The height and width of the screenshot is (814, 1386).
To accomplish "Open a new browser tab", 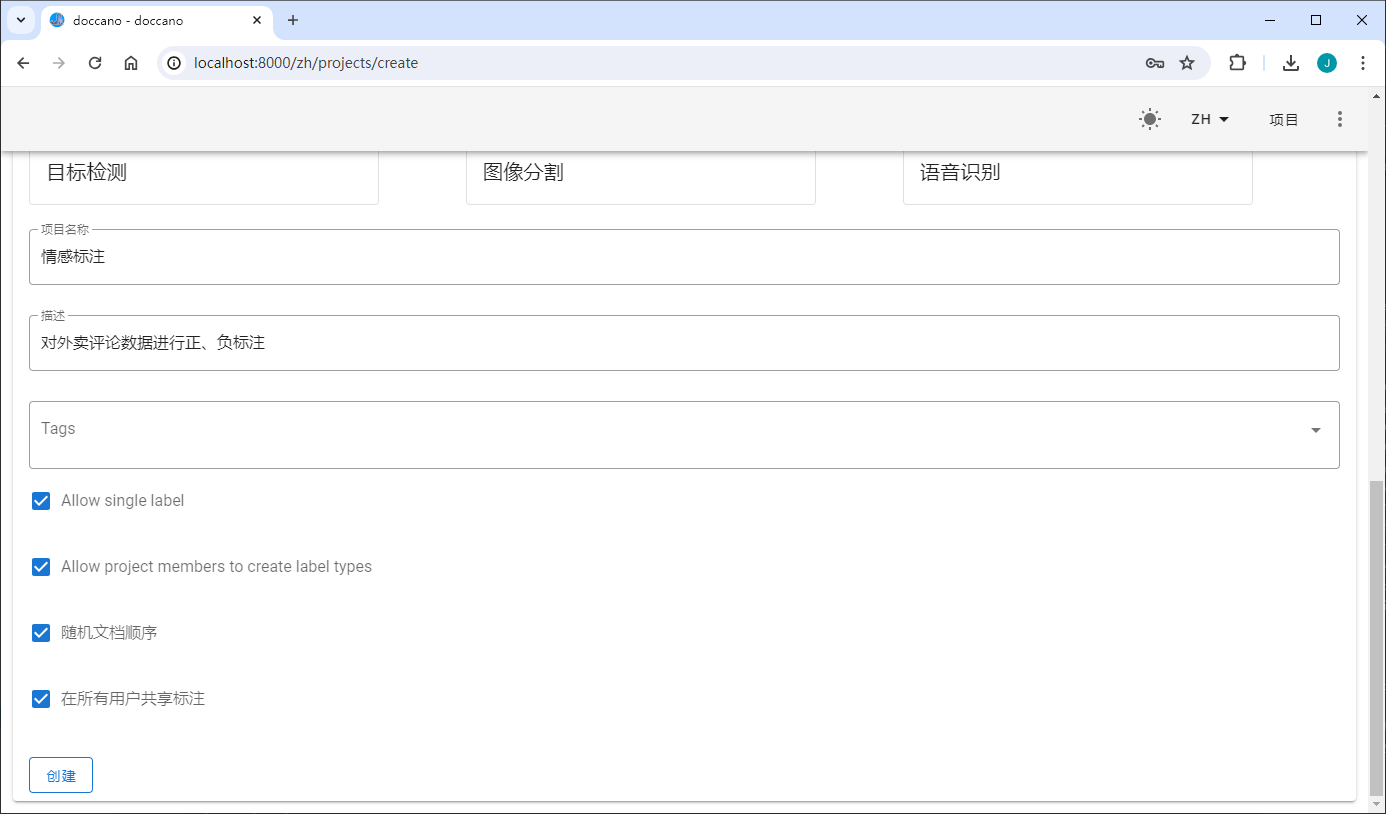I will (x=293, y=20).
